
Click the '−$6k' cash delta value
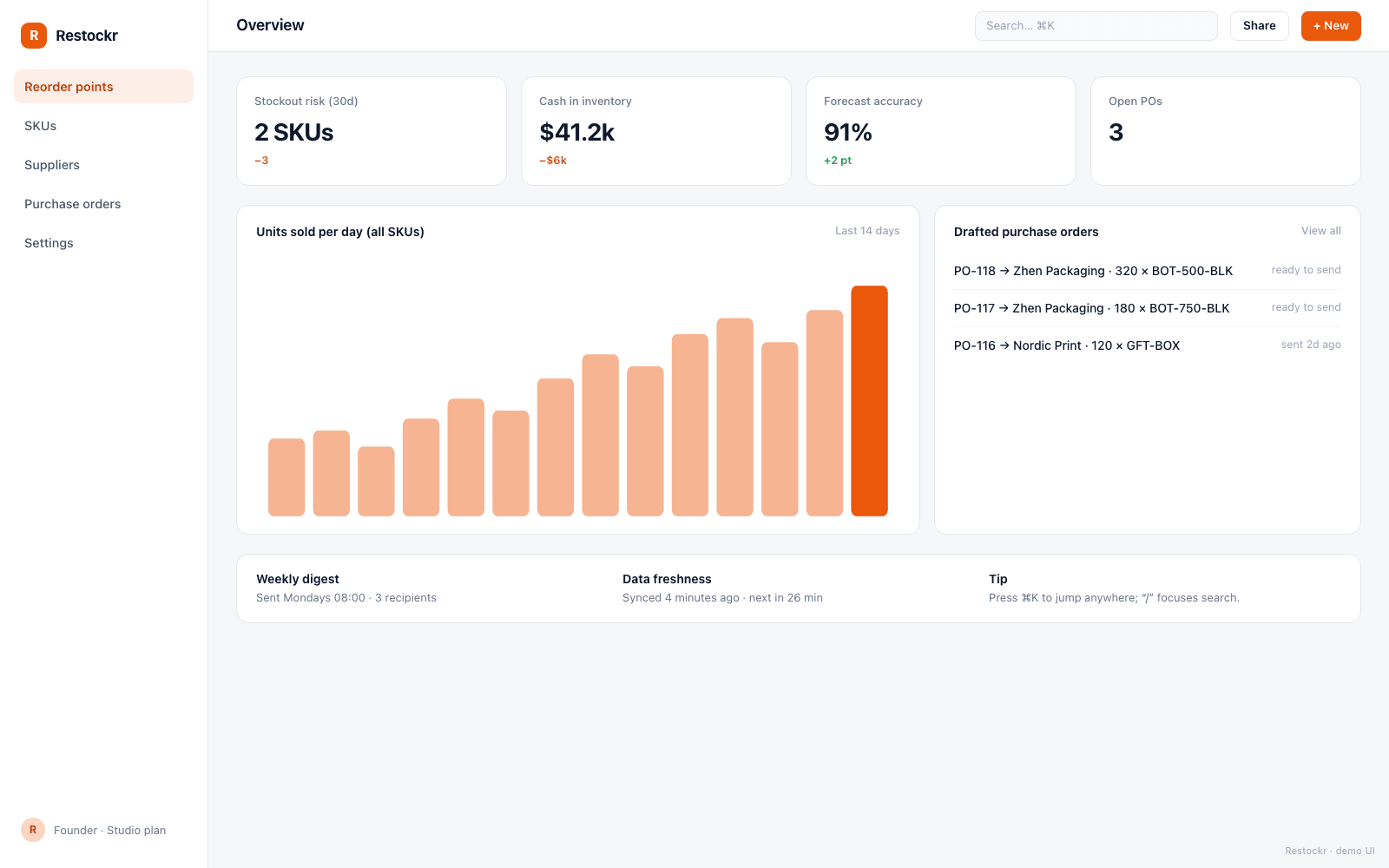click(553, 161)
